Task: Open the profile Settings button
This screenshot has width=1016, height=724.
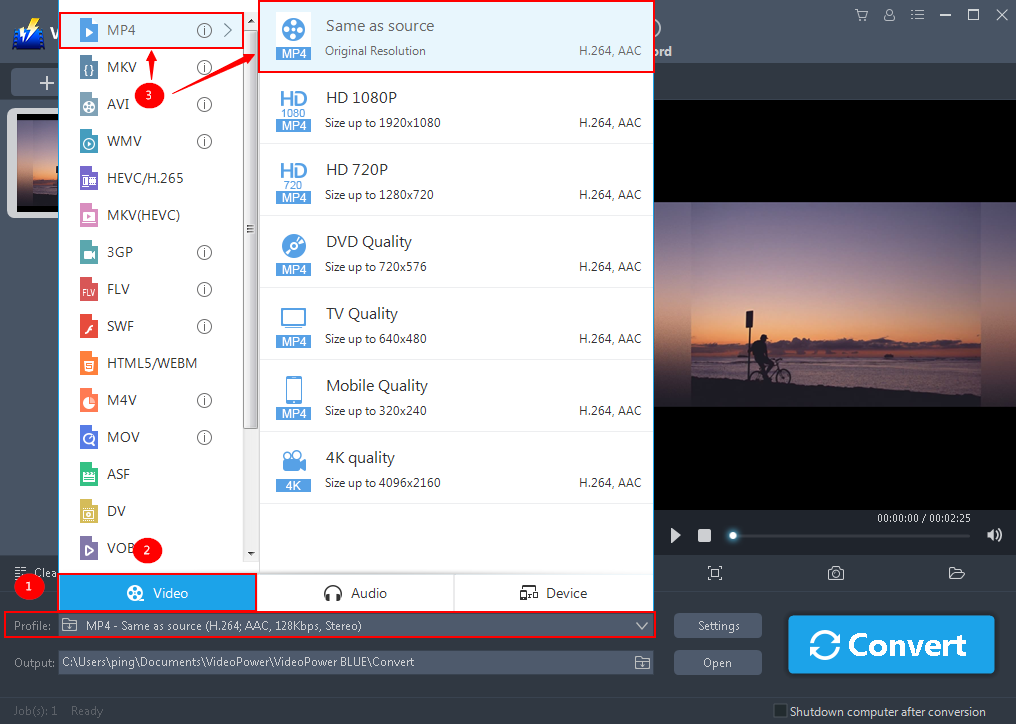Action: (x=717, y=625)
